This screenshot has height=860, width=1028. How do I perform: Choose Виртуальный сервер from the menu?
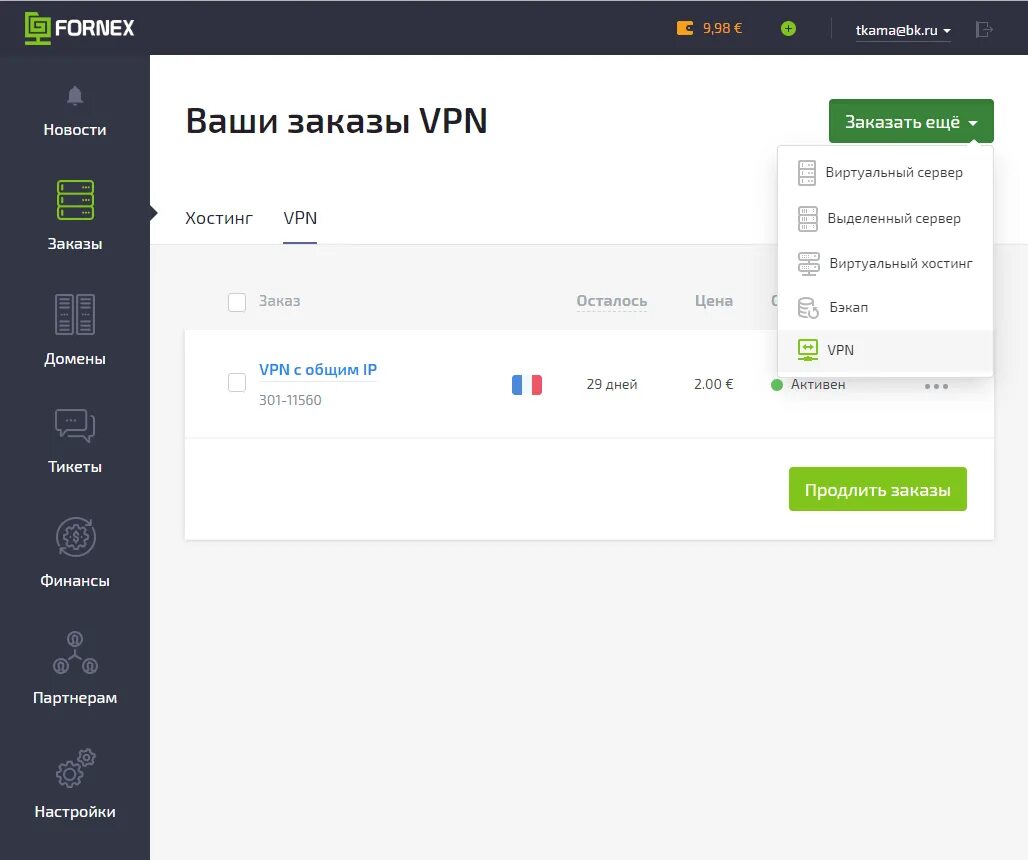885,173
